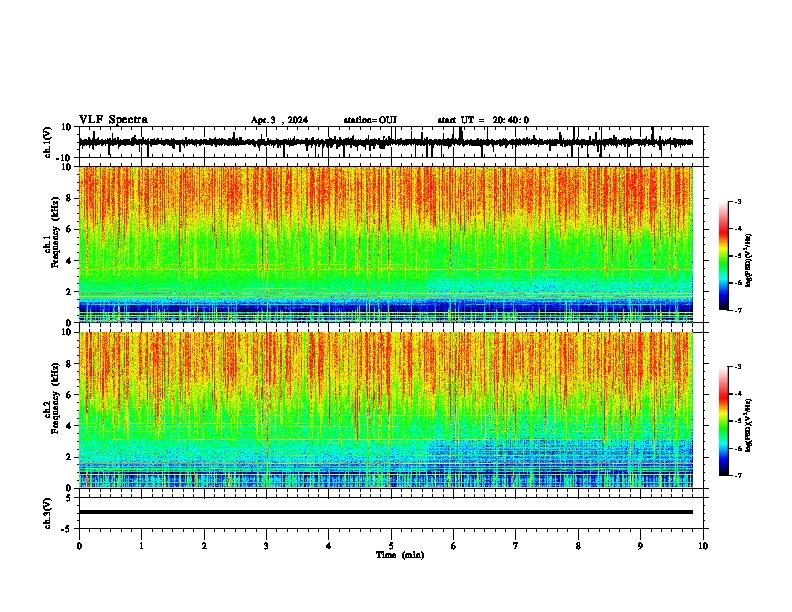Click time axis tick label "1"

141,546
